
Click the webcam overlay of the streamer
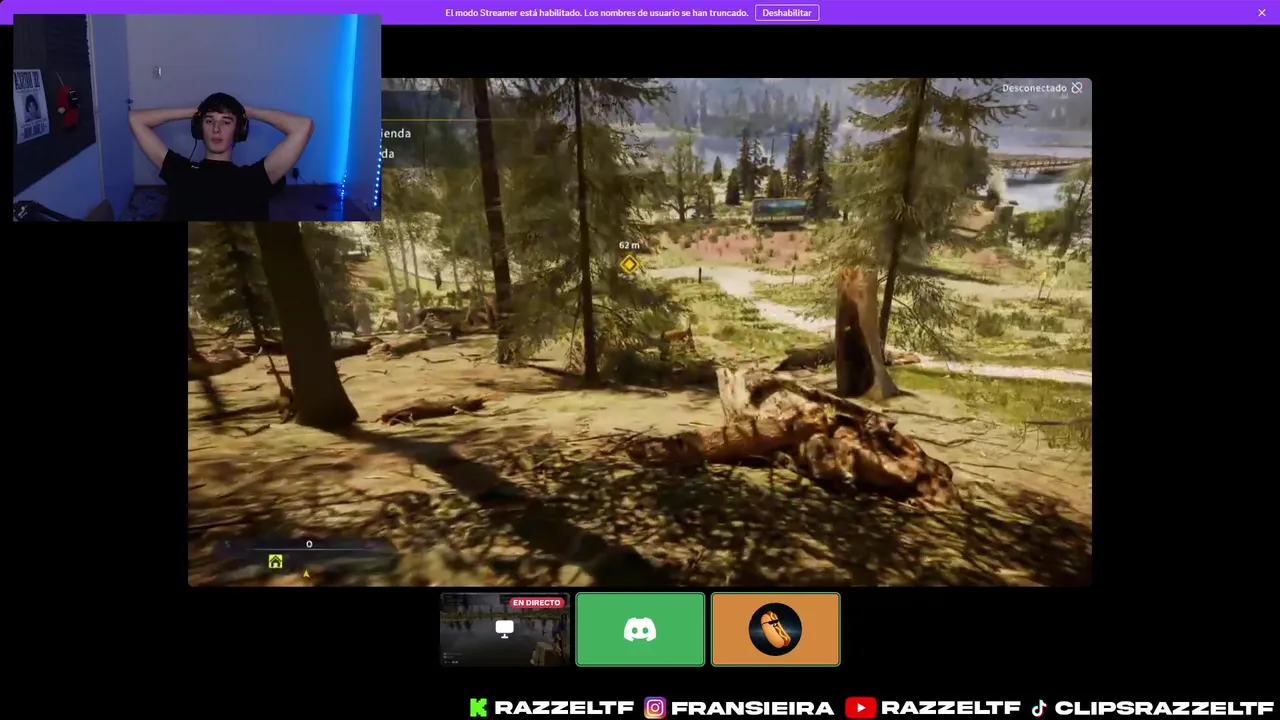(x=197, y=118)
